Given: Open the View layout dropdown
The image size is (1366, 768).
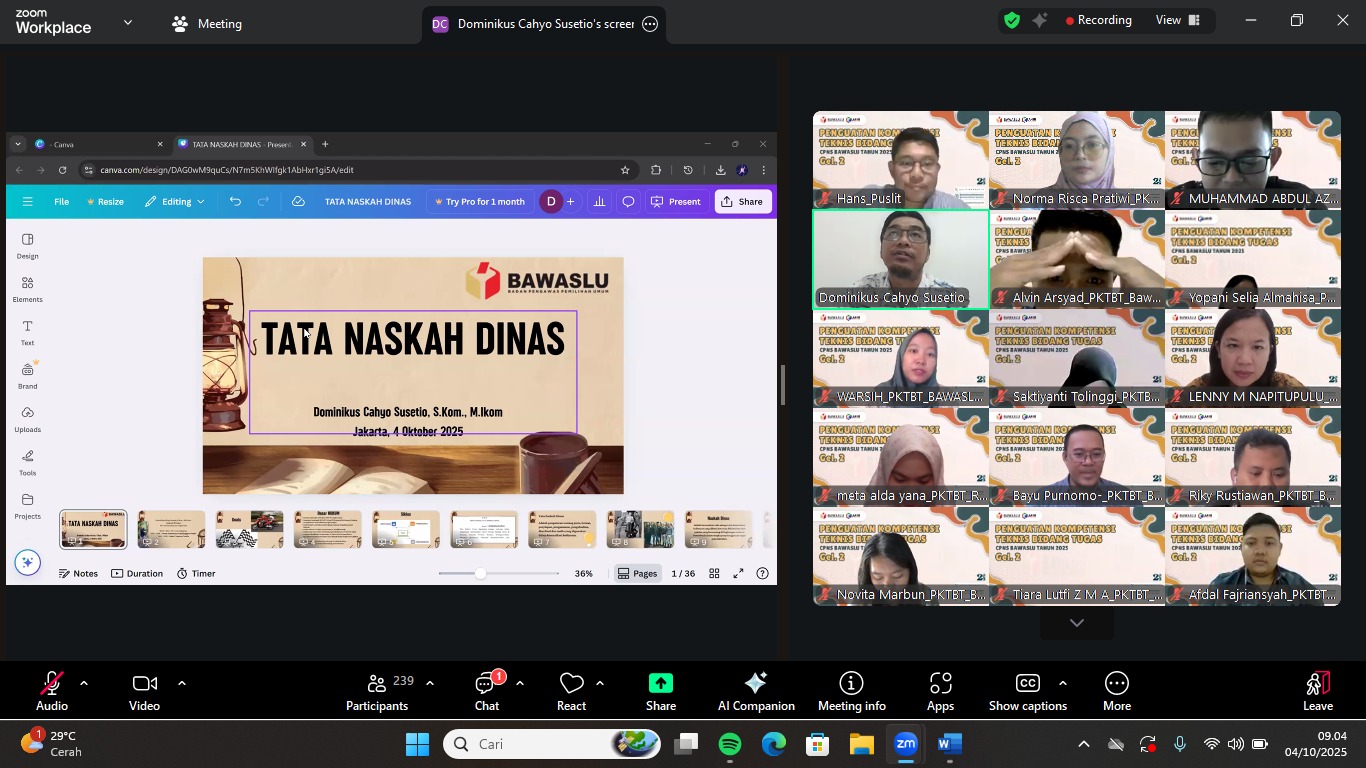Looking at the screenshot, I should click(x=1177, y=21).
